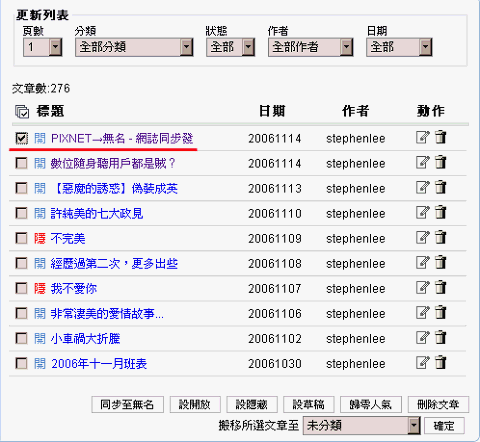Open the 非常淒美的愛情故事... link
The width and height of the screenshot is (480, 442).
point(107,313)
